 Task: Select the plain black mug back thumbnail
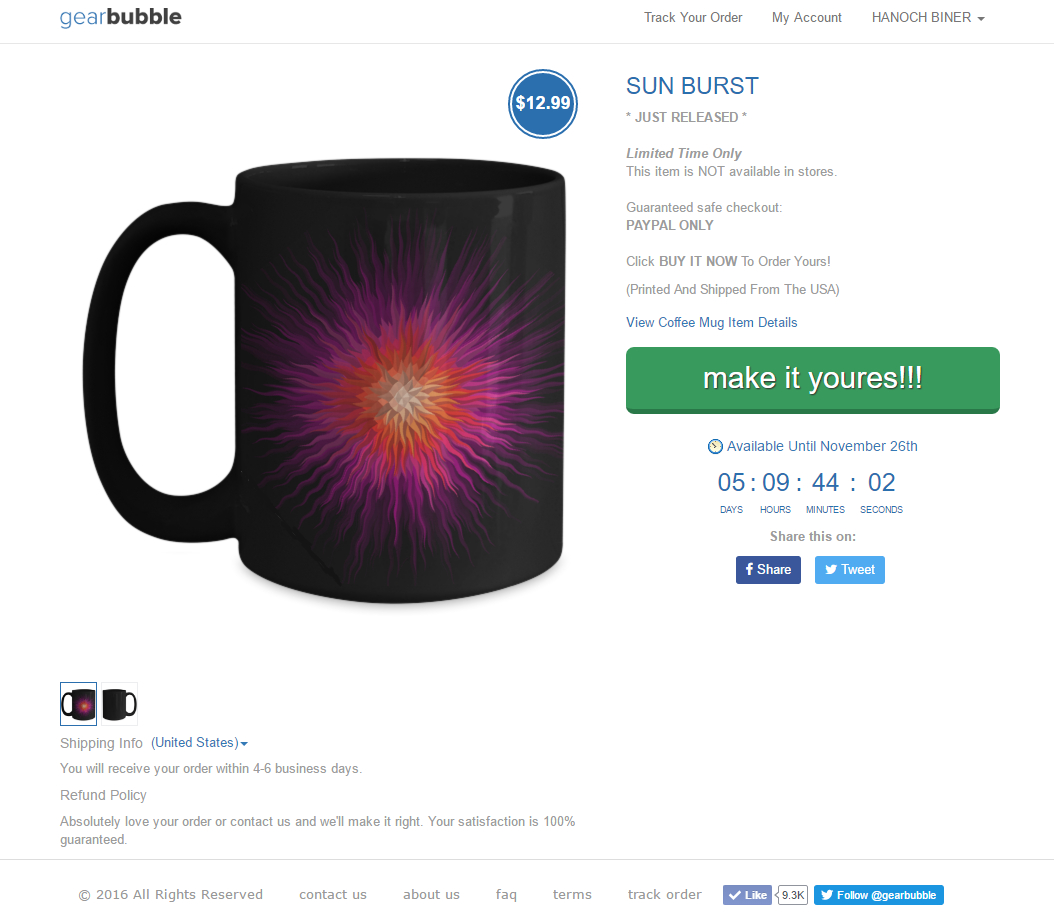coord(120,704)
